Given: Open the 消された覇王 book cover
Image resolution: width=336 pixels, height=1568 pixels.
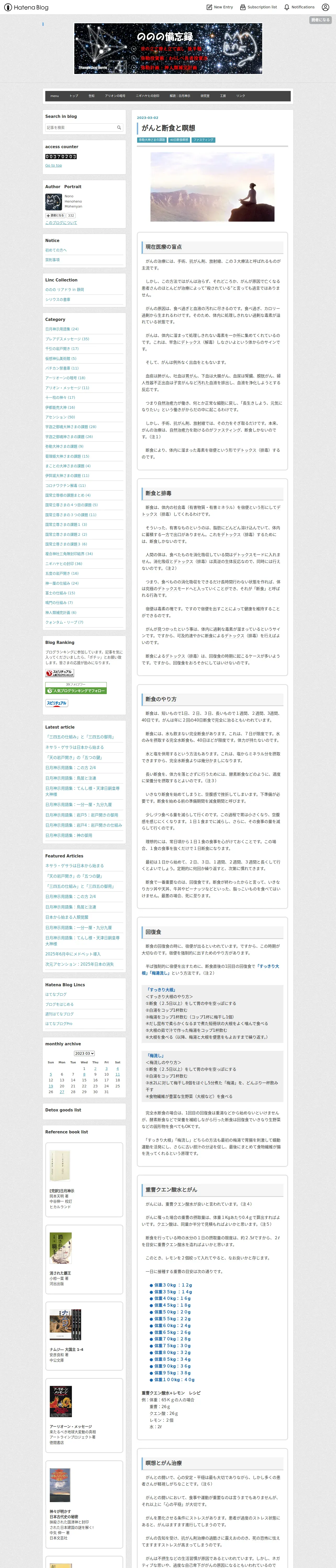Looking at the screenshot, I should pos(60,1248).
